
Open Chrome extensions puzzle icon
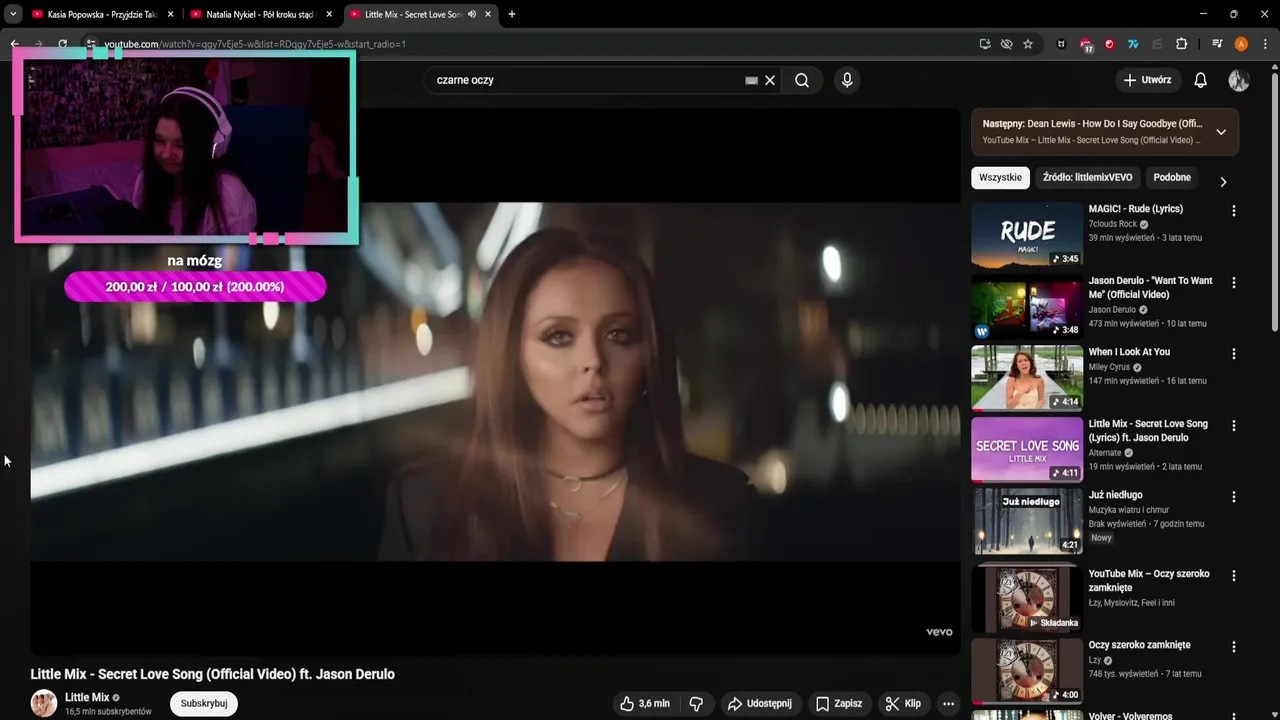coord(1181,44)
